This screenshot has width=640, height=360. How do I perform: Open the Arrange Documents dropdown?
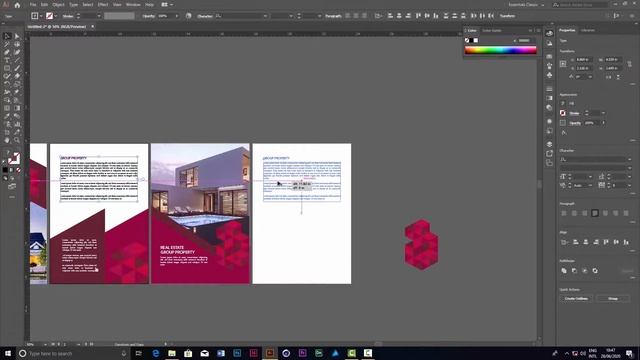click(x=167, y=5)
